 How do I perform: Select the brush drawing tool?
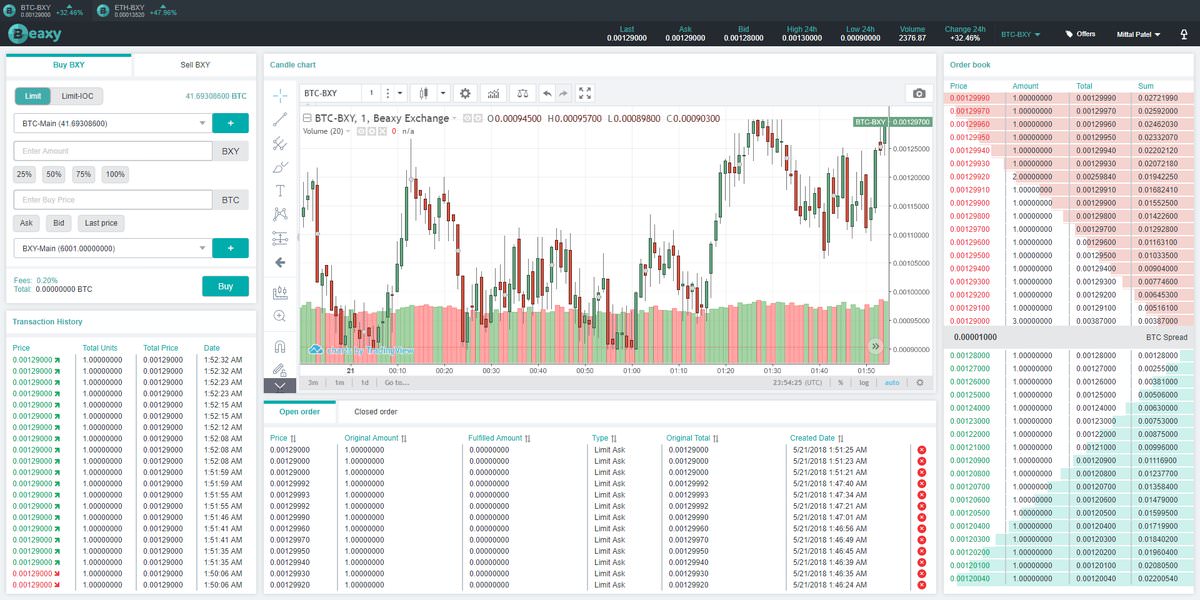pyautogui.click(x=280, y=167)
